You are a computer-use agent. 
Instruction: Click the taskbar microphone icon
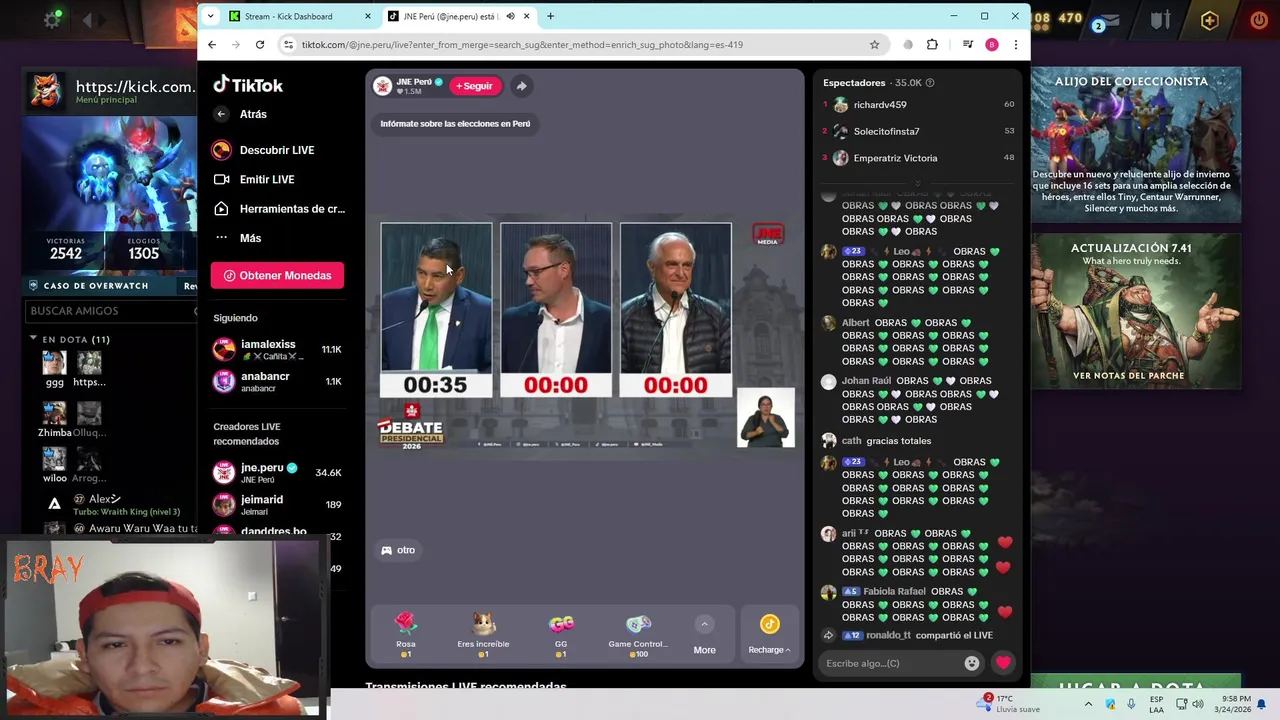(x=1131, y=704)
